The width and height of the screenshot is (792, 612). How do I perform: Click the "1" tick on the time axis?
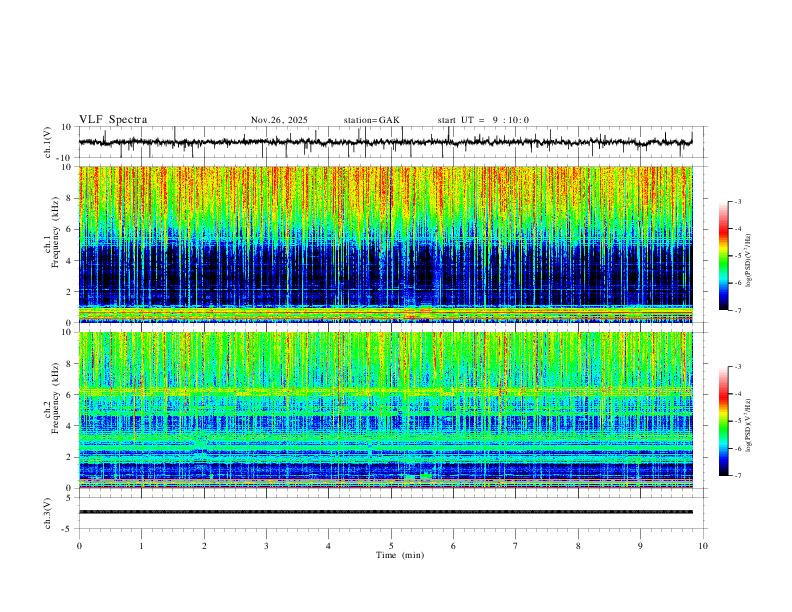click(x=141, y=546)
